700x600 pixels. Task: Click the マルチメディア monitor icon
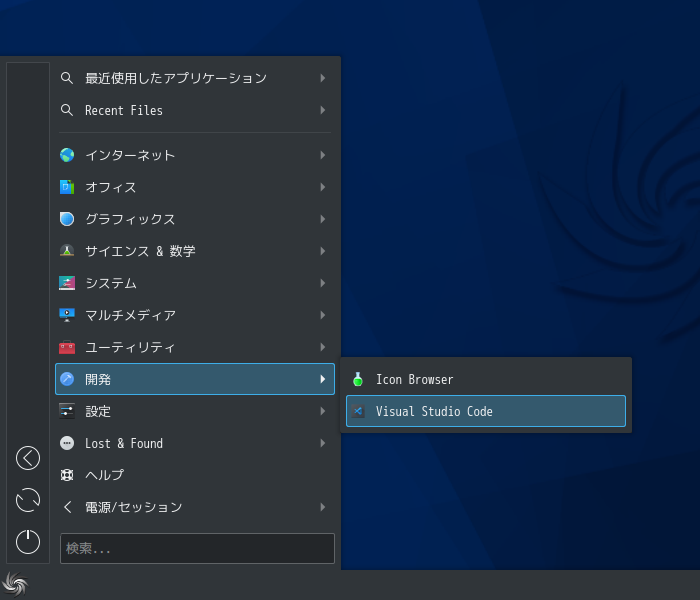point(67,315)
